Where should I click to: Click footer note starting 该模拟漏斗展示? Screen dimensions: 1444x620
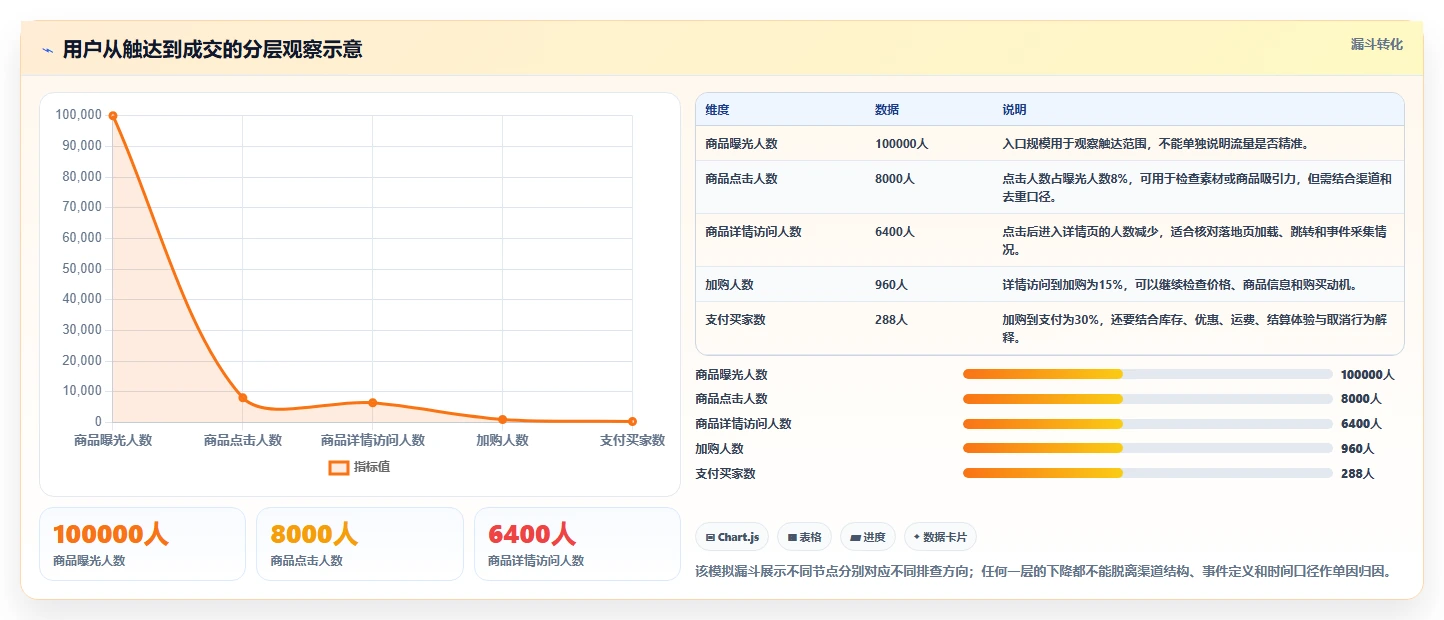click(x=1043, y=571)
